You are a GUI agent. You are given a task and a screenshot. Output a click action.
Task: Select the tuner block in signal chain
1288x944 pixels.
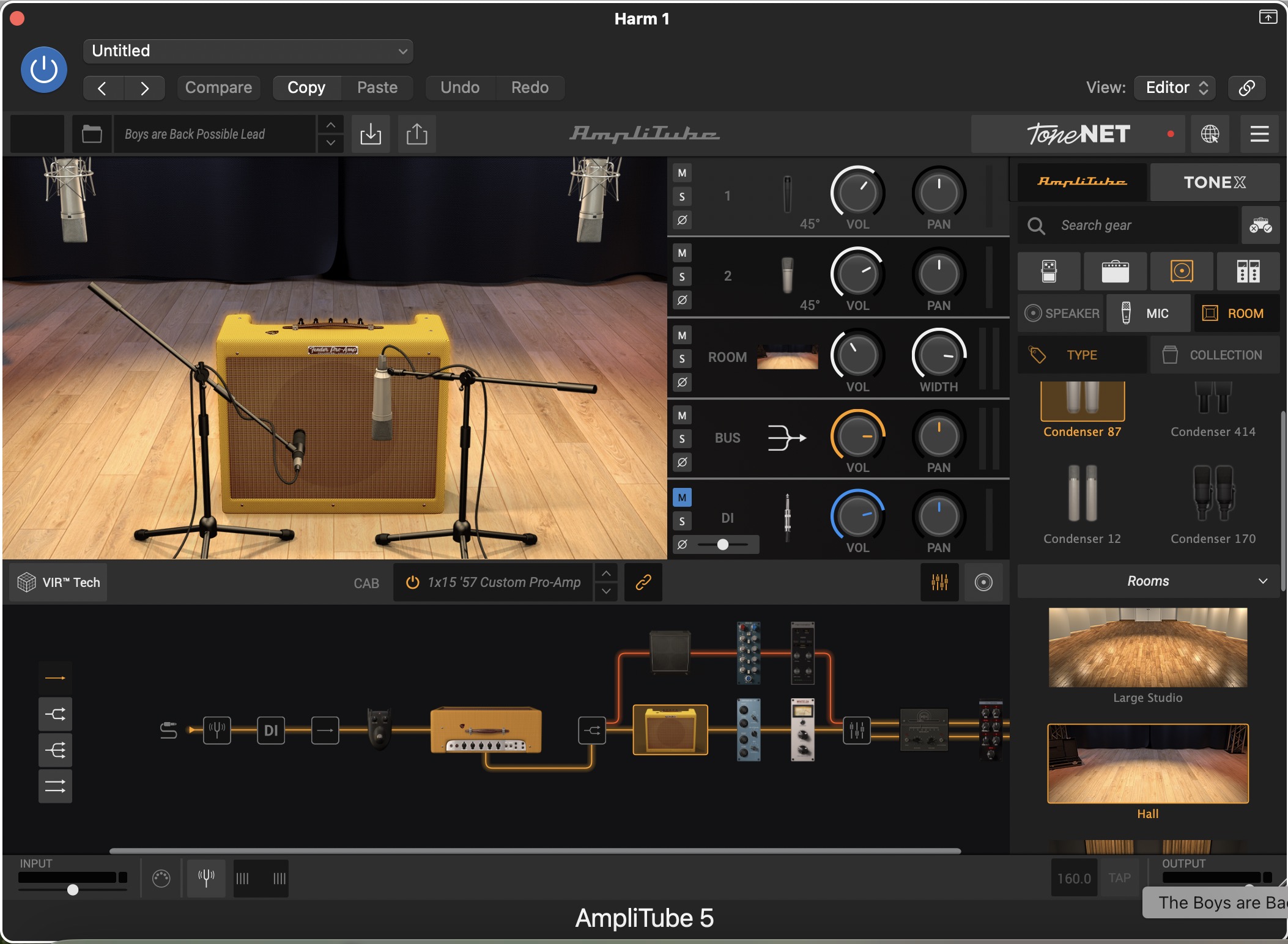click(217, 730)
